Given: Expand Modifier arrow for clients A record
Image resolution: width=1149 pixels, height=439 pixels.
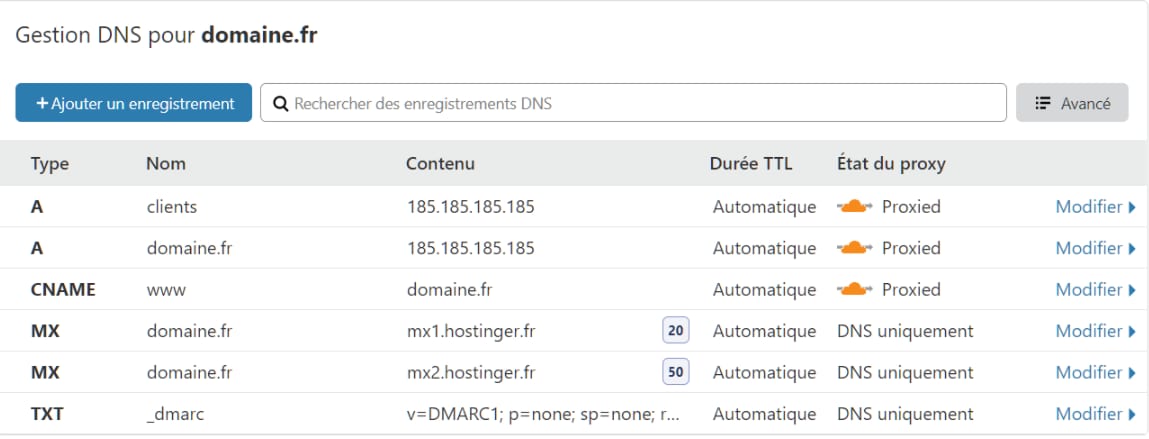Looking at the screenshot, I should point(1132,207).
